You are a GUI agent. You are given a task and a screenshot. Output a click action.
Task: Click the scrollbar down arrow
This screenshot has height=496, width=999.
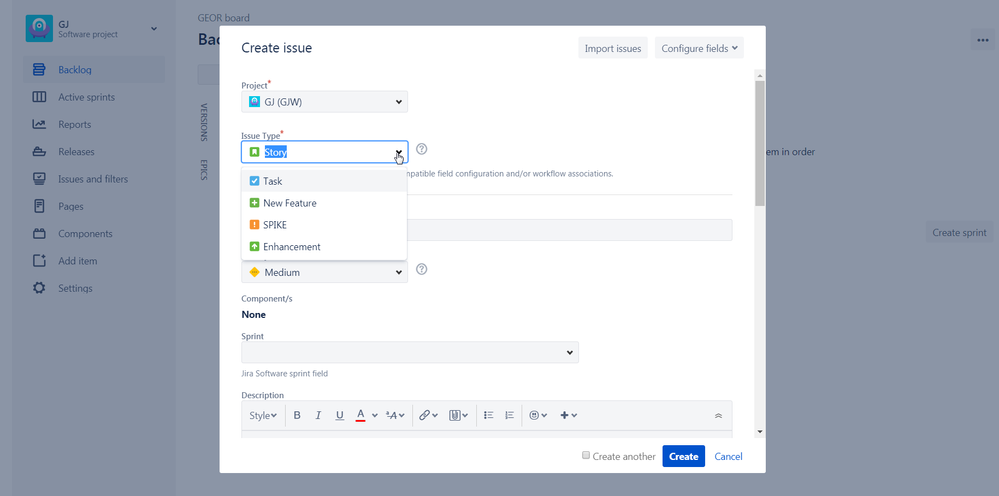[759, 432]
